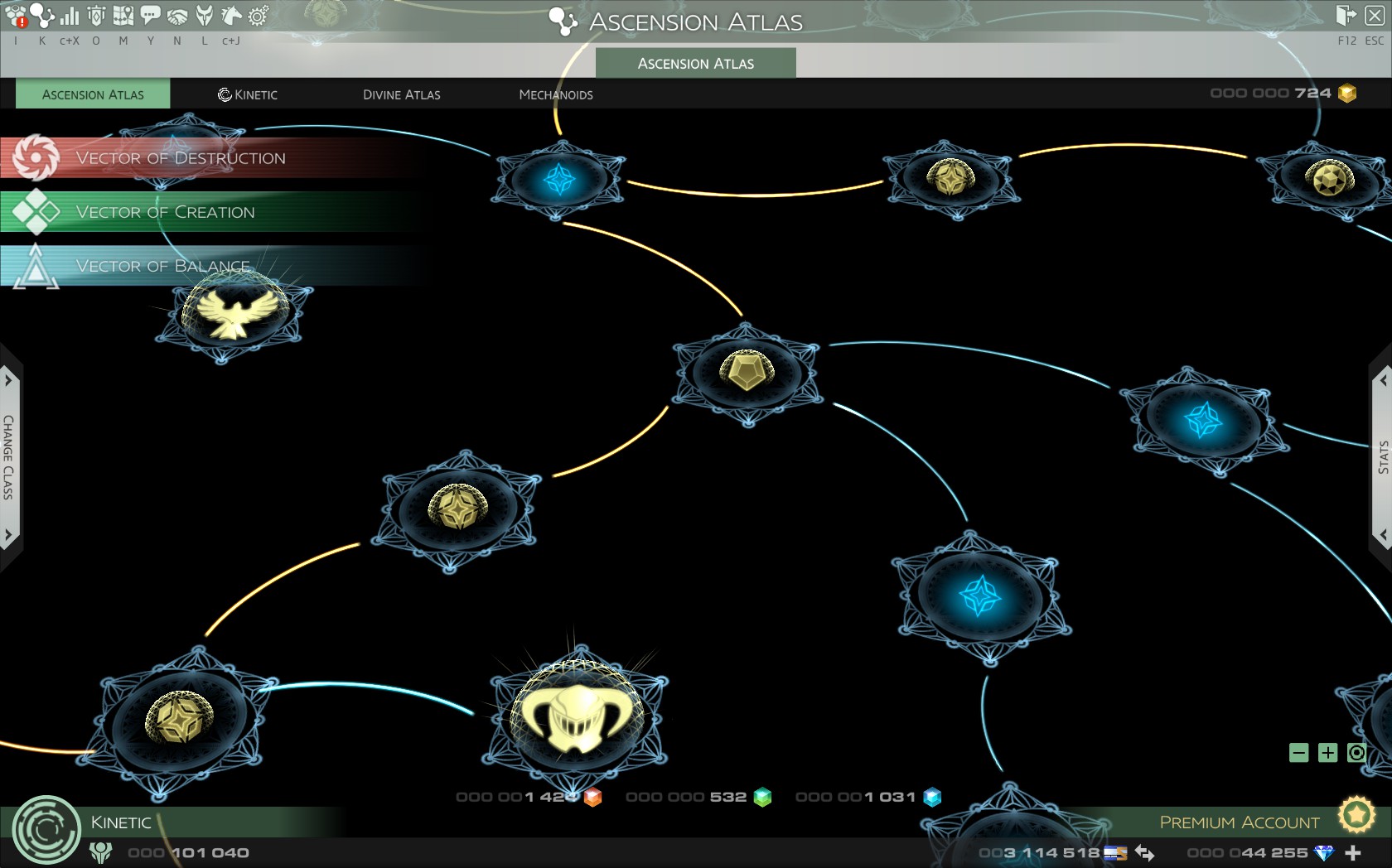Close the Ascension Atlas window (ESC)
The image size is (1392, 868).
(1374, 16)
